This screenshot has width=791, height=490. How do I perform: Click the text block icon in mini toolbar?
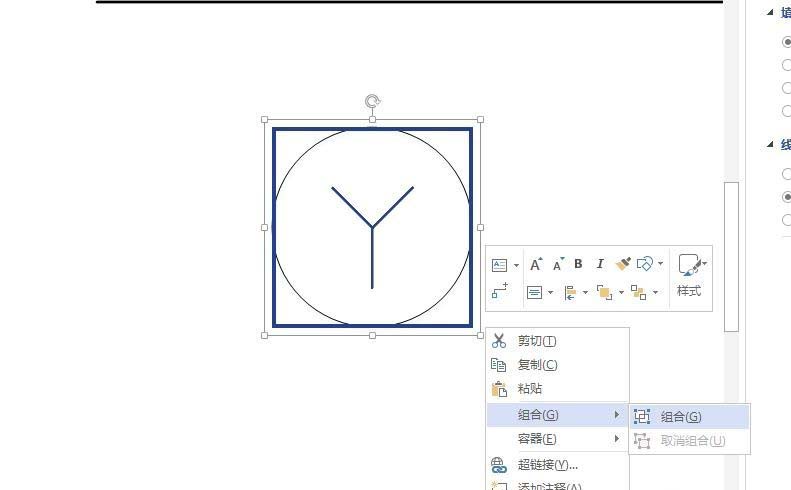pyautogui.click(x=499, y=265)
